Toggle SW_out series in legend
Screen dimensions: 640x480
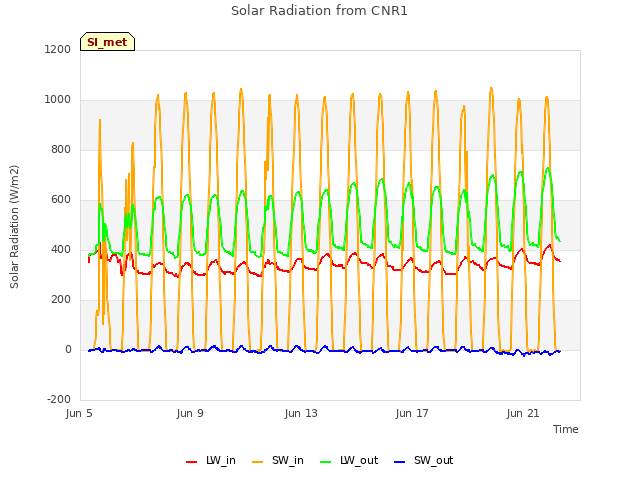[x=424, y=461]
